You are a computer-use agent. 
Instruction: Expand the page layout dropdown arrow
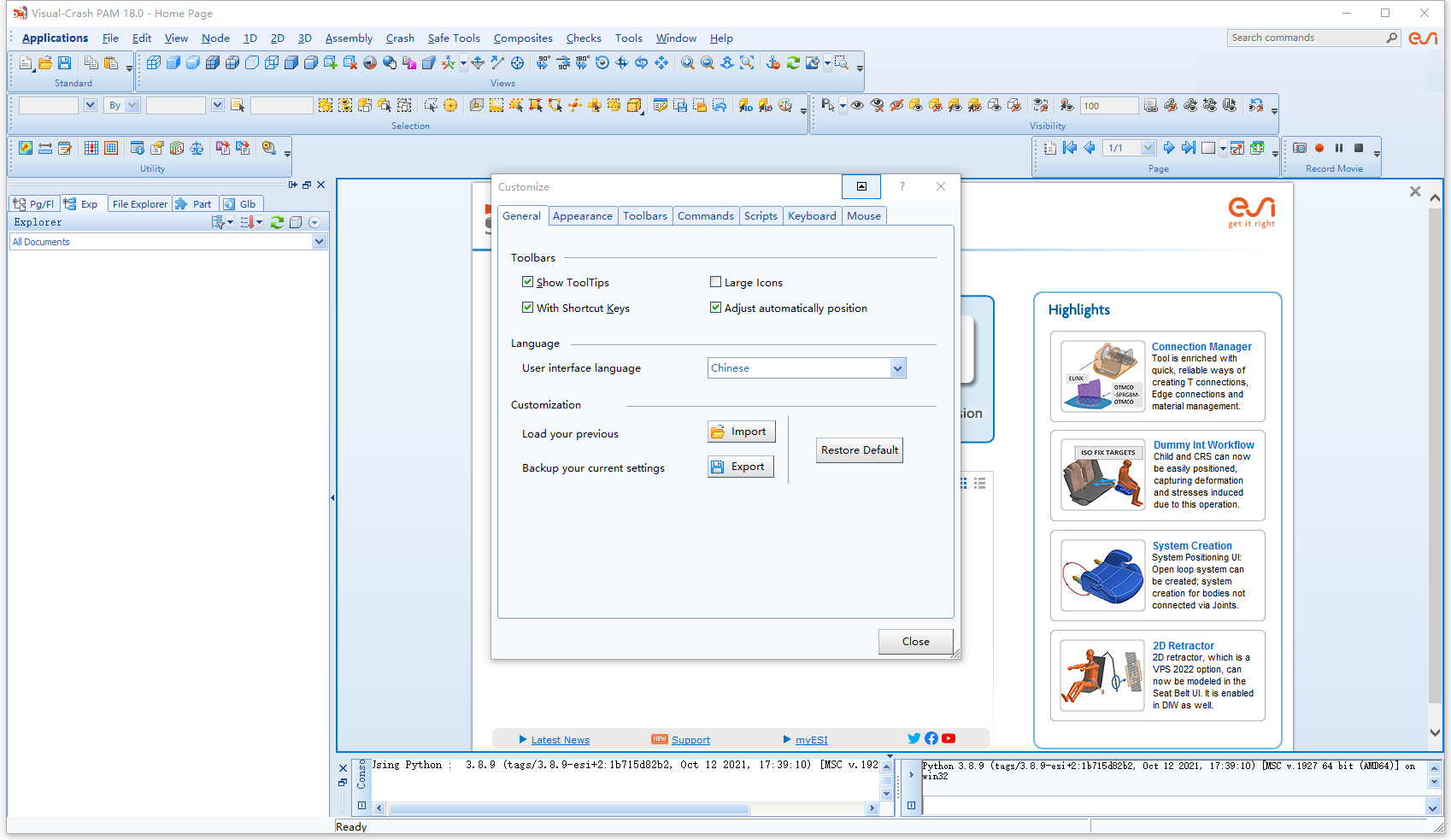[1223, 148]
